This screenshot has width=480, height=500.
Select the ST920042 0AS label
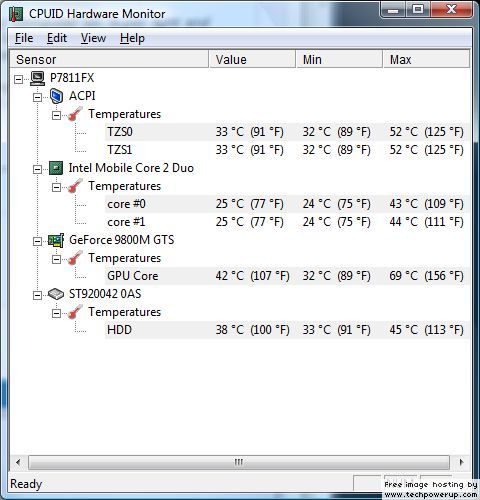(105, 294)
